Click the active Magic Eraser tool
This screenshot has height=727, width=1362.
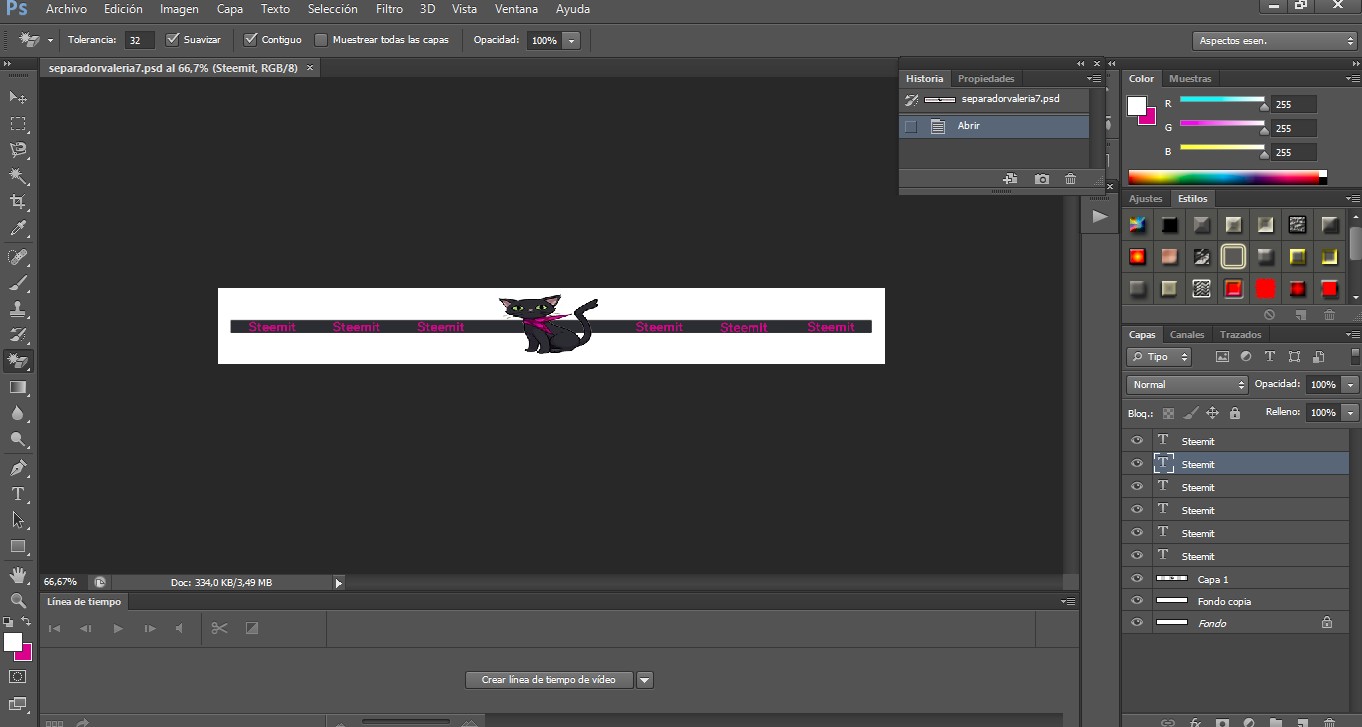click(18, 361)
